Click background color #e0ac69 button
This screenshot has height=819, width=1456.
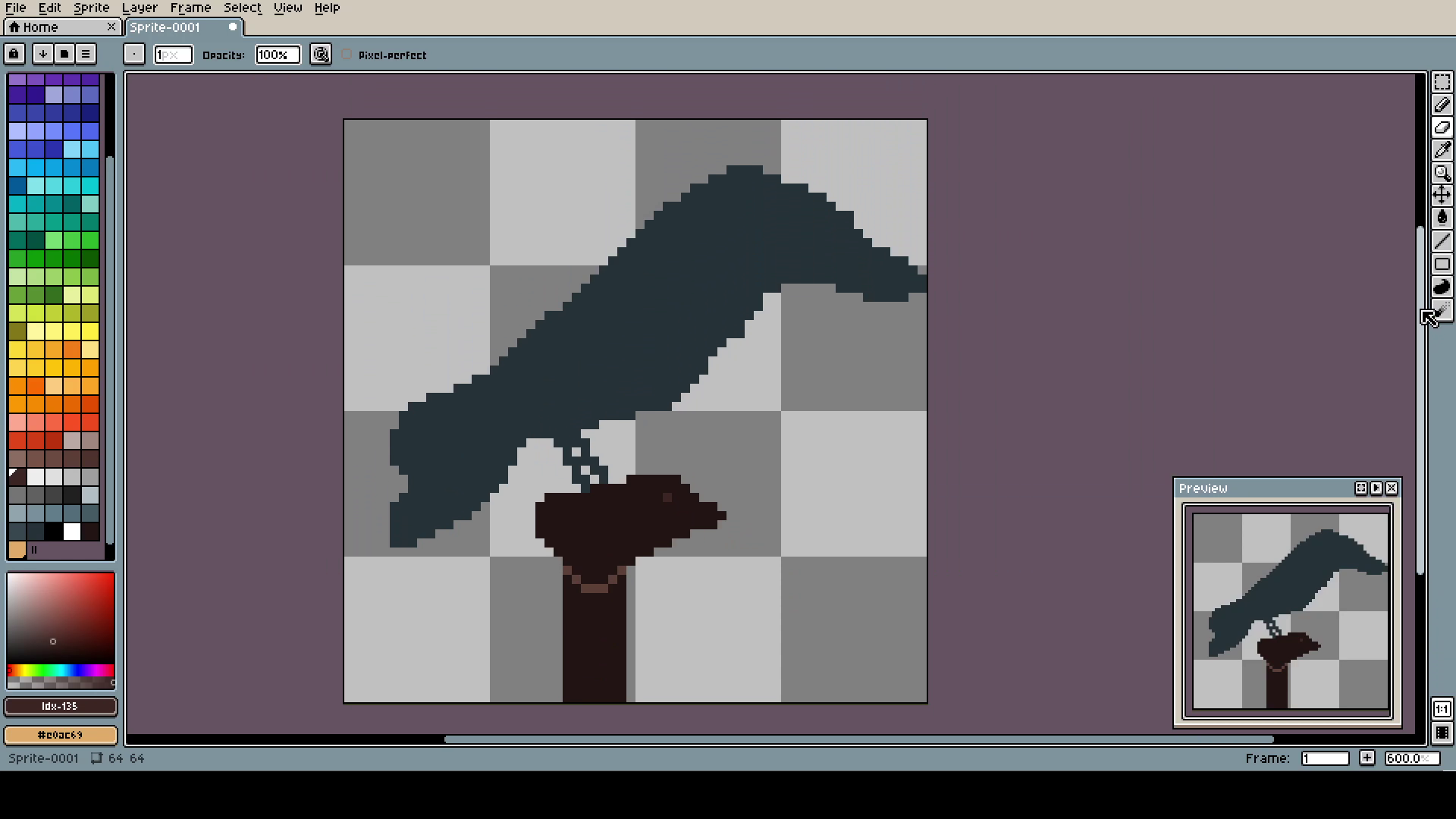pos(61,735)
